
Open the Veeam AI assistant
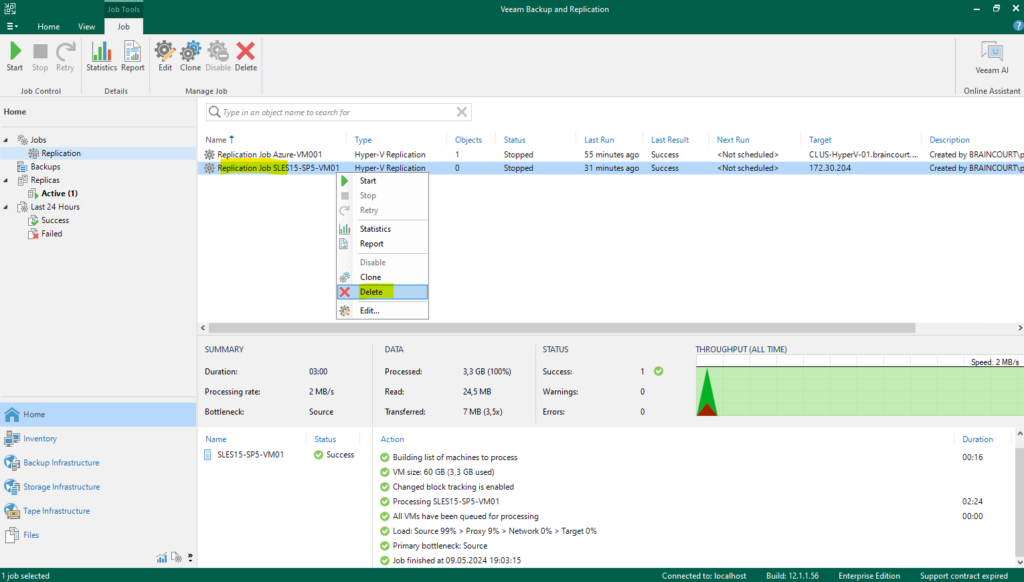click(x=991, y=58)
